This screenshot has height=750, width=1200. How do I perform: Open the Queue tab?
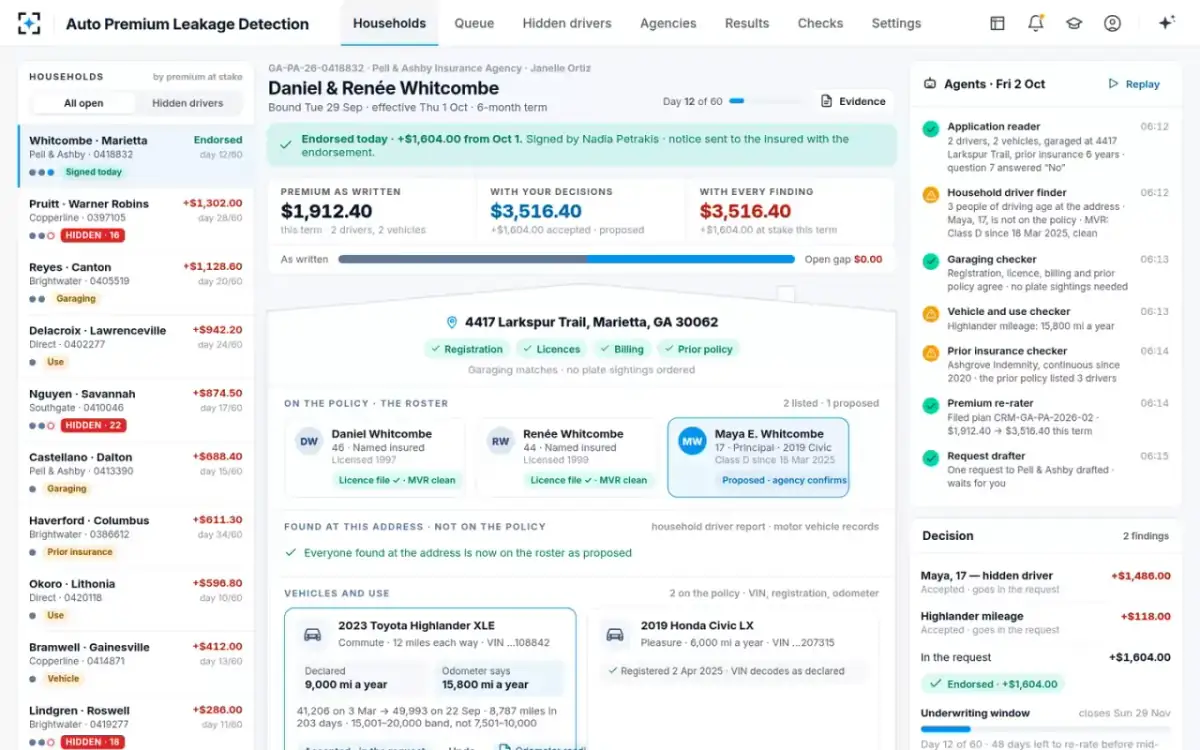click(x=474, y=23)
